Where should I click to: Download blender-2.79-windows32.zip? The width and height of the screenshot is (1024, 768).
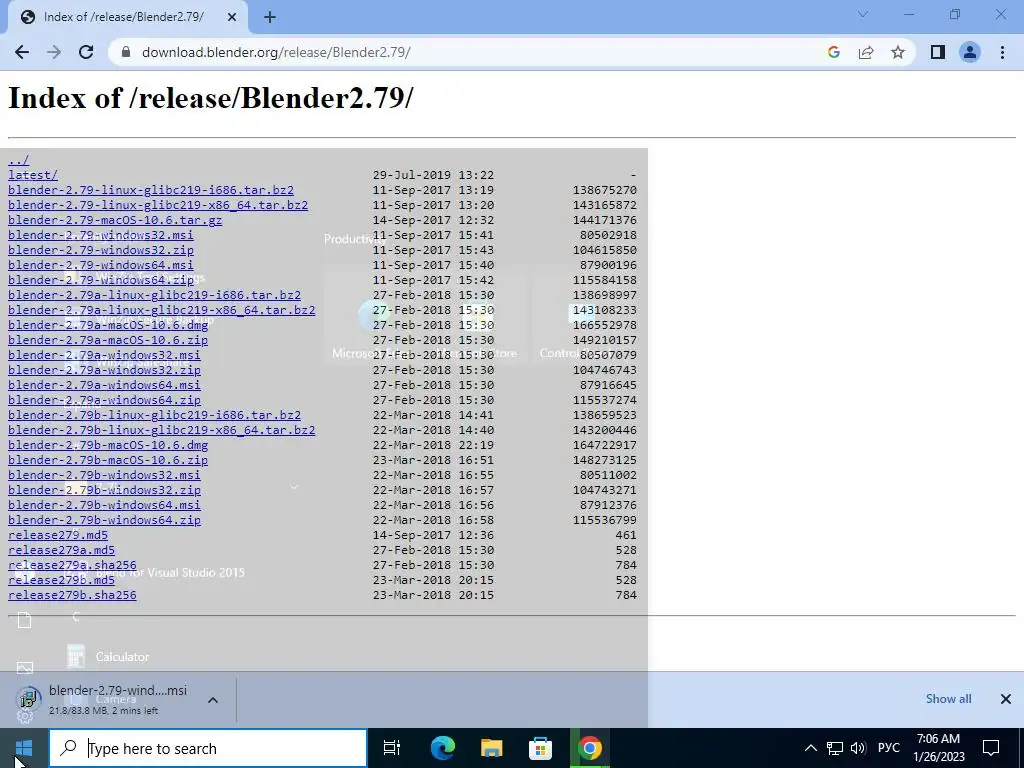pyautogui.click(x=101, y=250)
